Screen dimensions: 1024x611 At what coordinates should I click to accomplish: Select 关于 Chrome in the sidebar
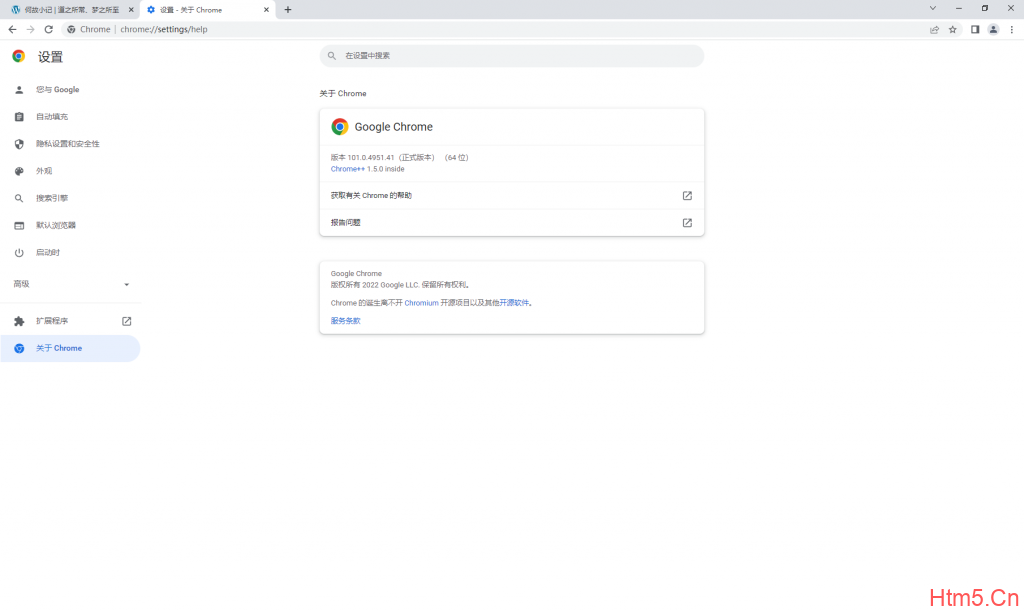[70, 349]
